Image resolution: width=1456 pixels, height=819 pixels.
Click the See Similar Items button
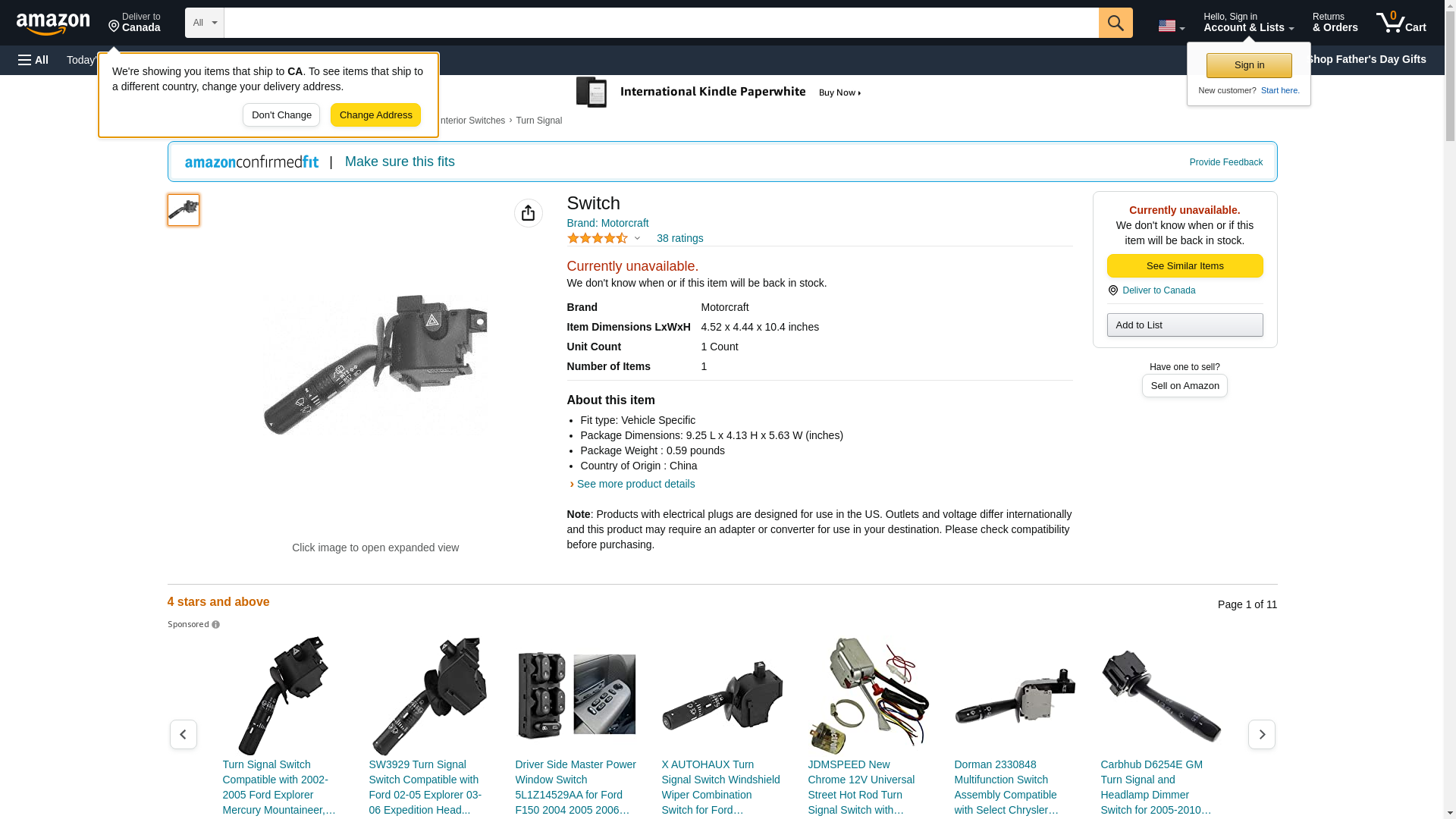1184,265
